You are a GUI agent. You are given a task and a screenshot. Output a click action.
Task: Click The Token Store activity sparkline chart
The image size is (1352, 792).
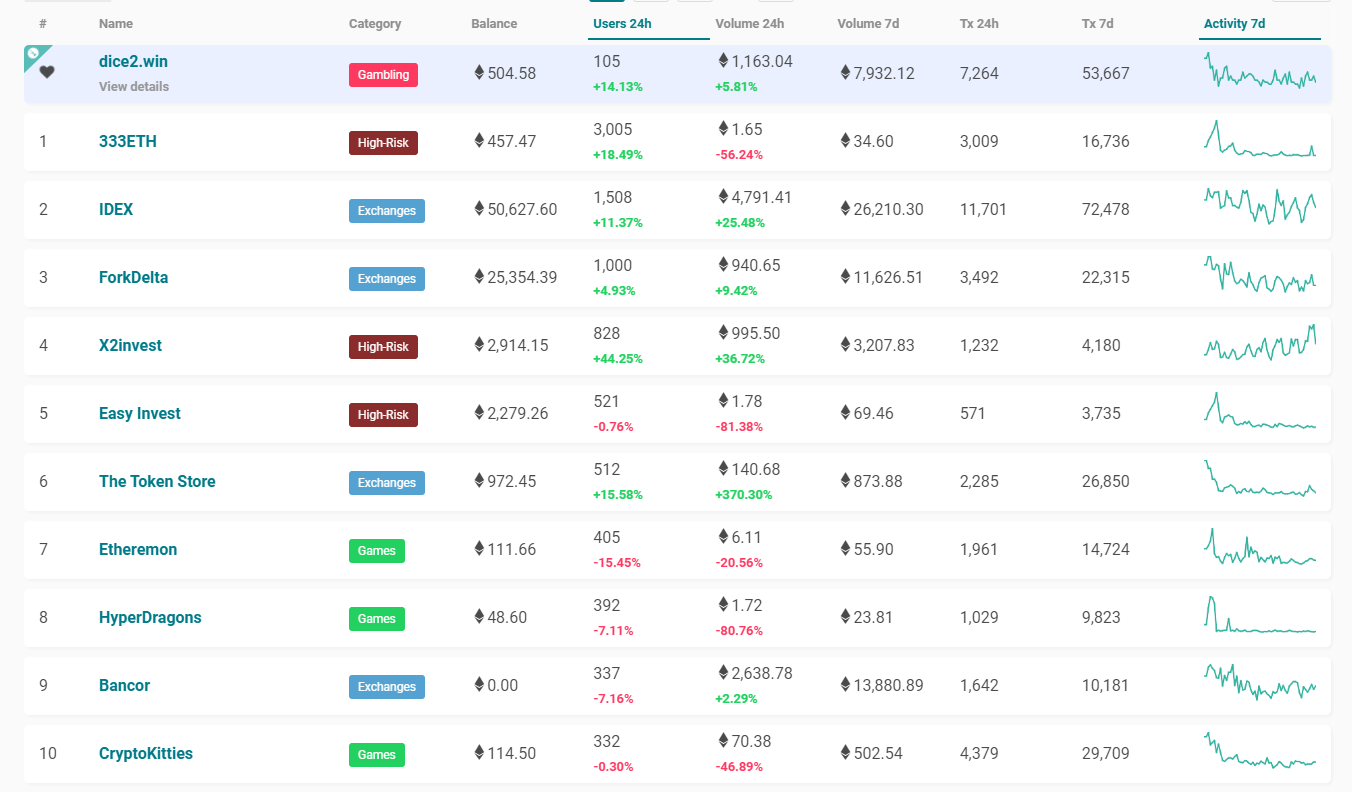1260,478
